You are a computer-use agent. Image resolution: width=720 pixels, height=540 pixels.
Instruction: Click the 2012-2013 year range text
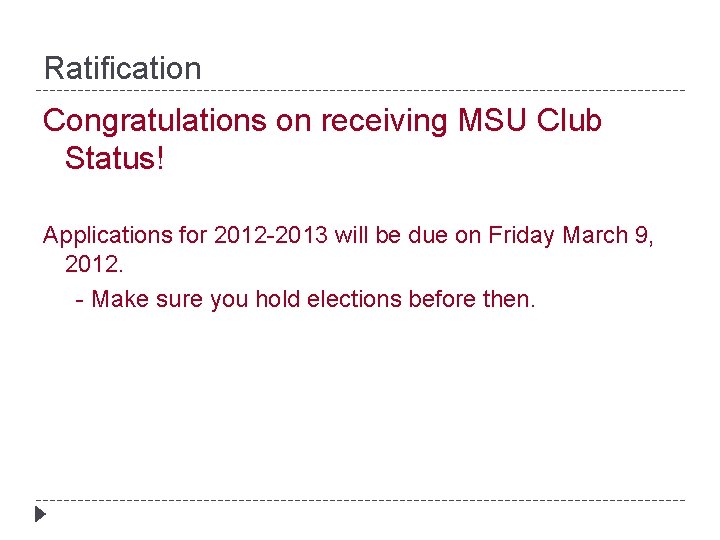point(268,236)
